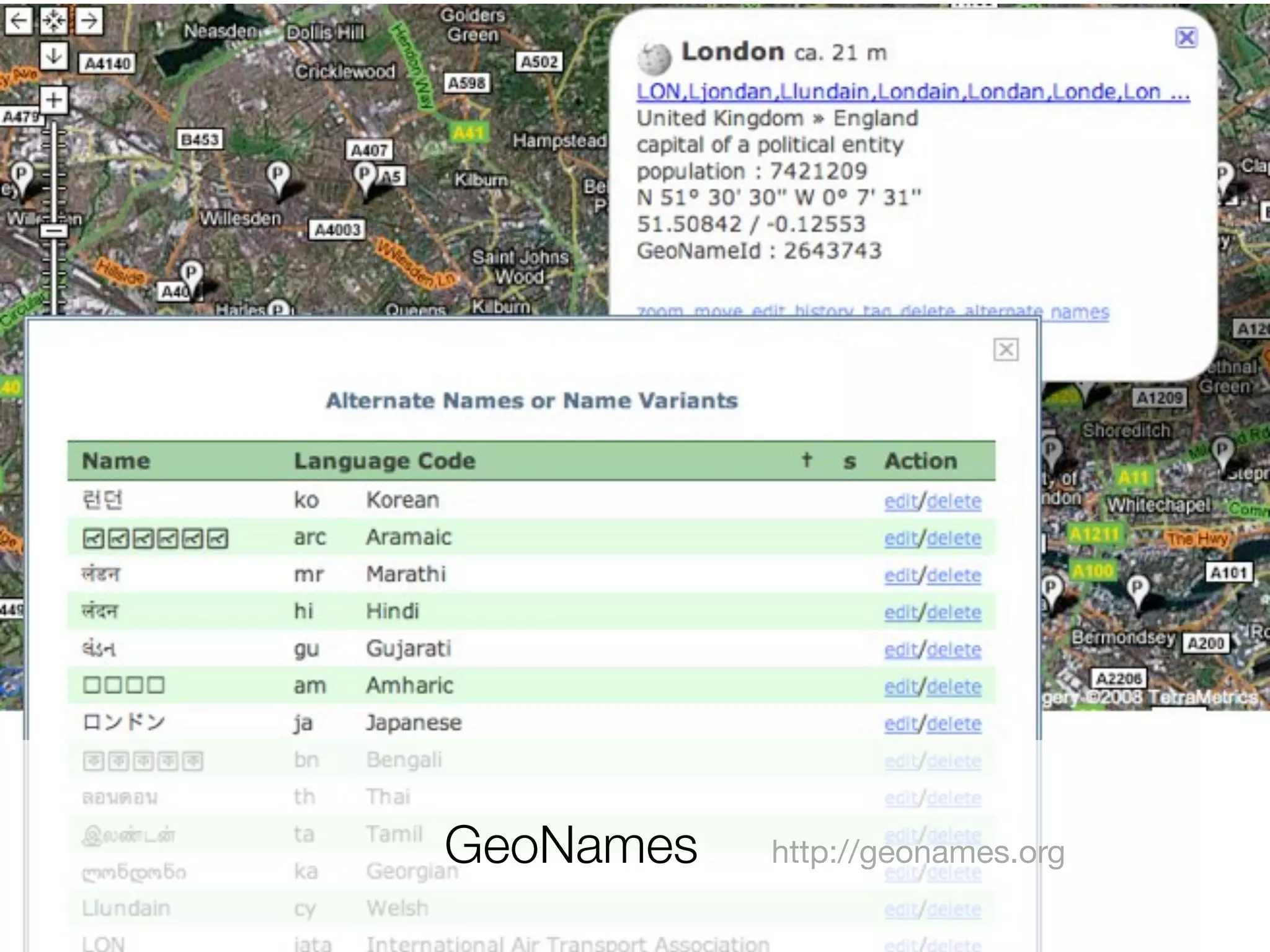
Task: Click the 51.50842 / -0.12553 coordinates text
Action: pyautogui.click(x=750, y=224)
